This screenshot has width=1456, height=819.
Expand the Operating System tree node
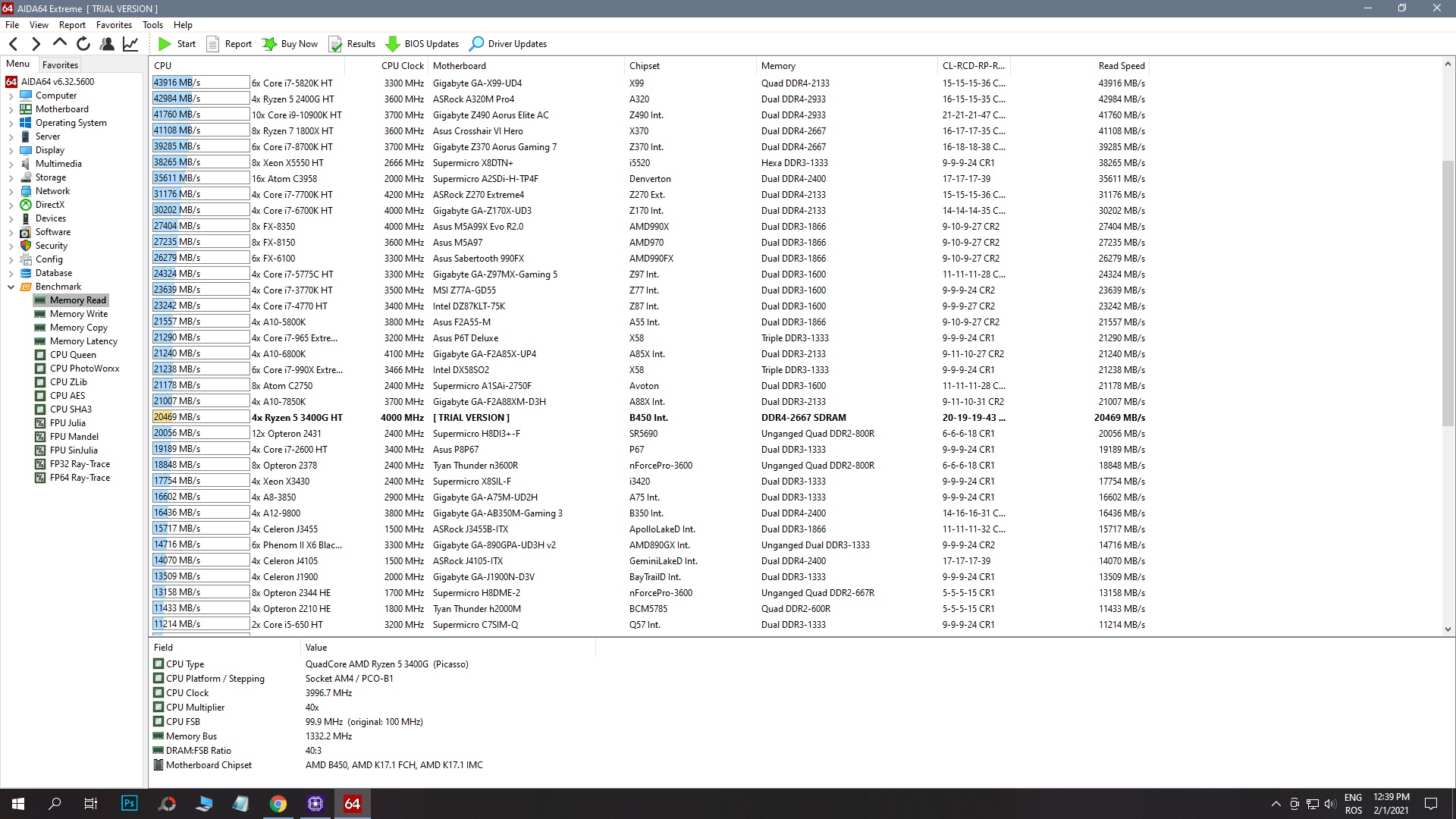coord(11,124)
